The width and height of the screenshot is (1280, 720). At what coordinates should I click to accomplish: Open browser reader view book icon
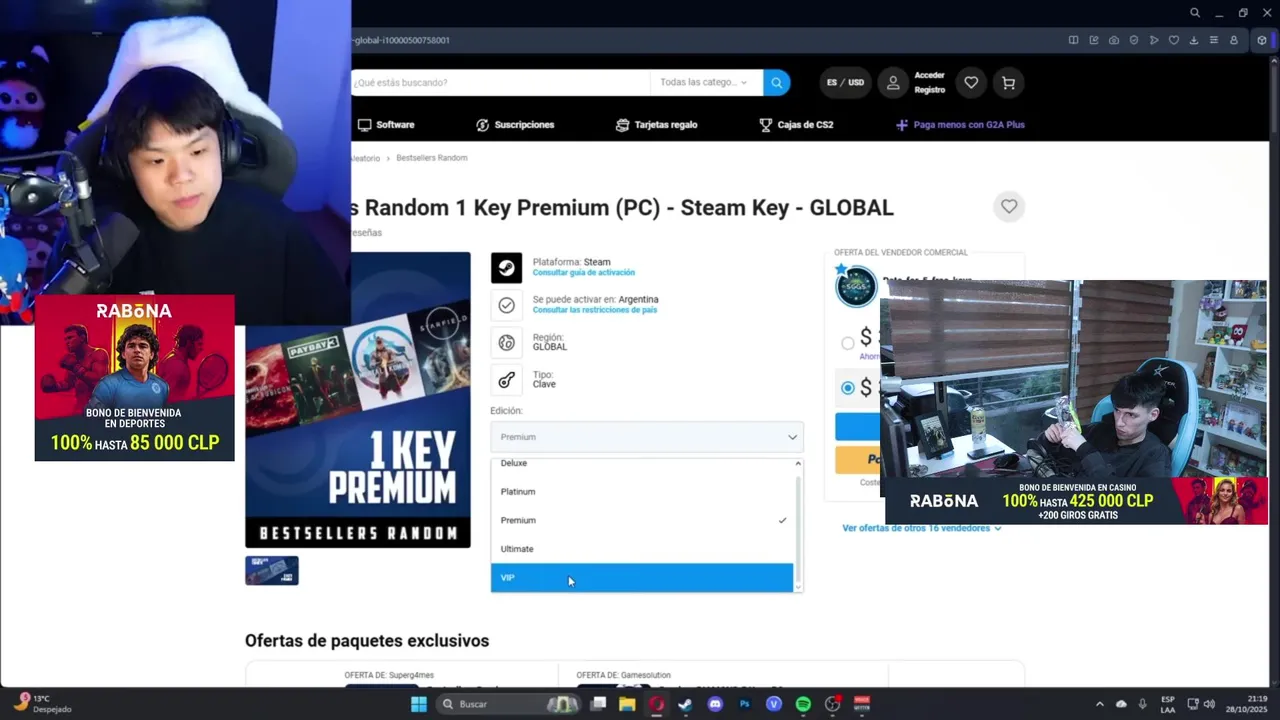pos(1073,40)
